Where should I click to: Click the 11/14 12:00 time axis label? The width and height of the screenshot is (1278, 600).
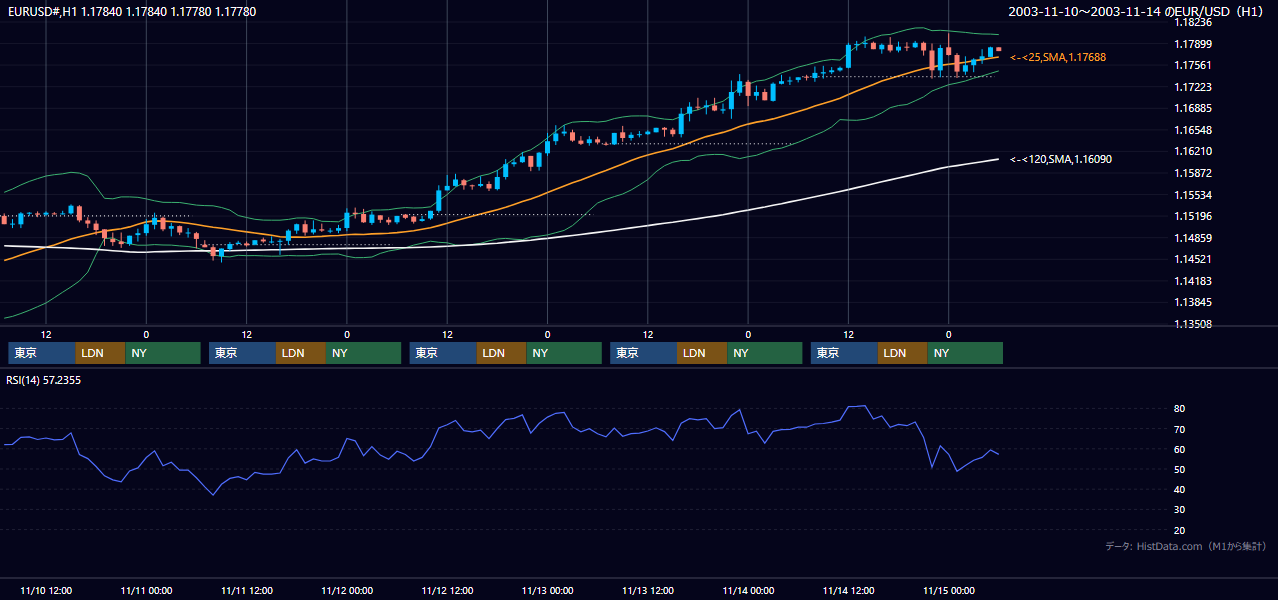click(848, 590)
